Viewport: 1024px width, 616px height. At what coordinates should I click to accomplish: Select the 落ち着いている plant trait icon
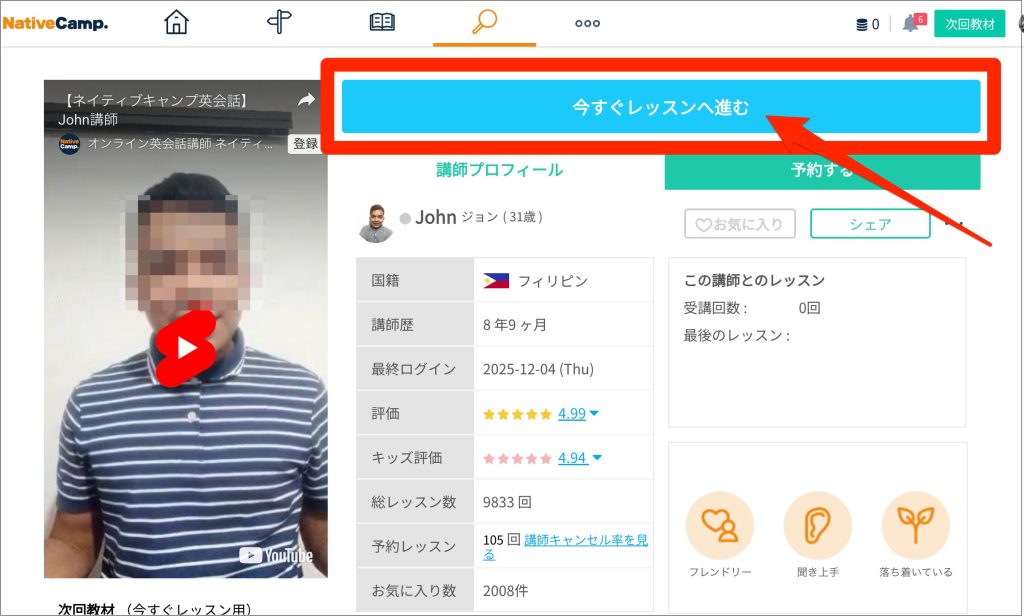915,524
